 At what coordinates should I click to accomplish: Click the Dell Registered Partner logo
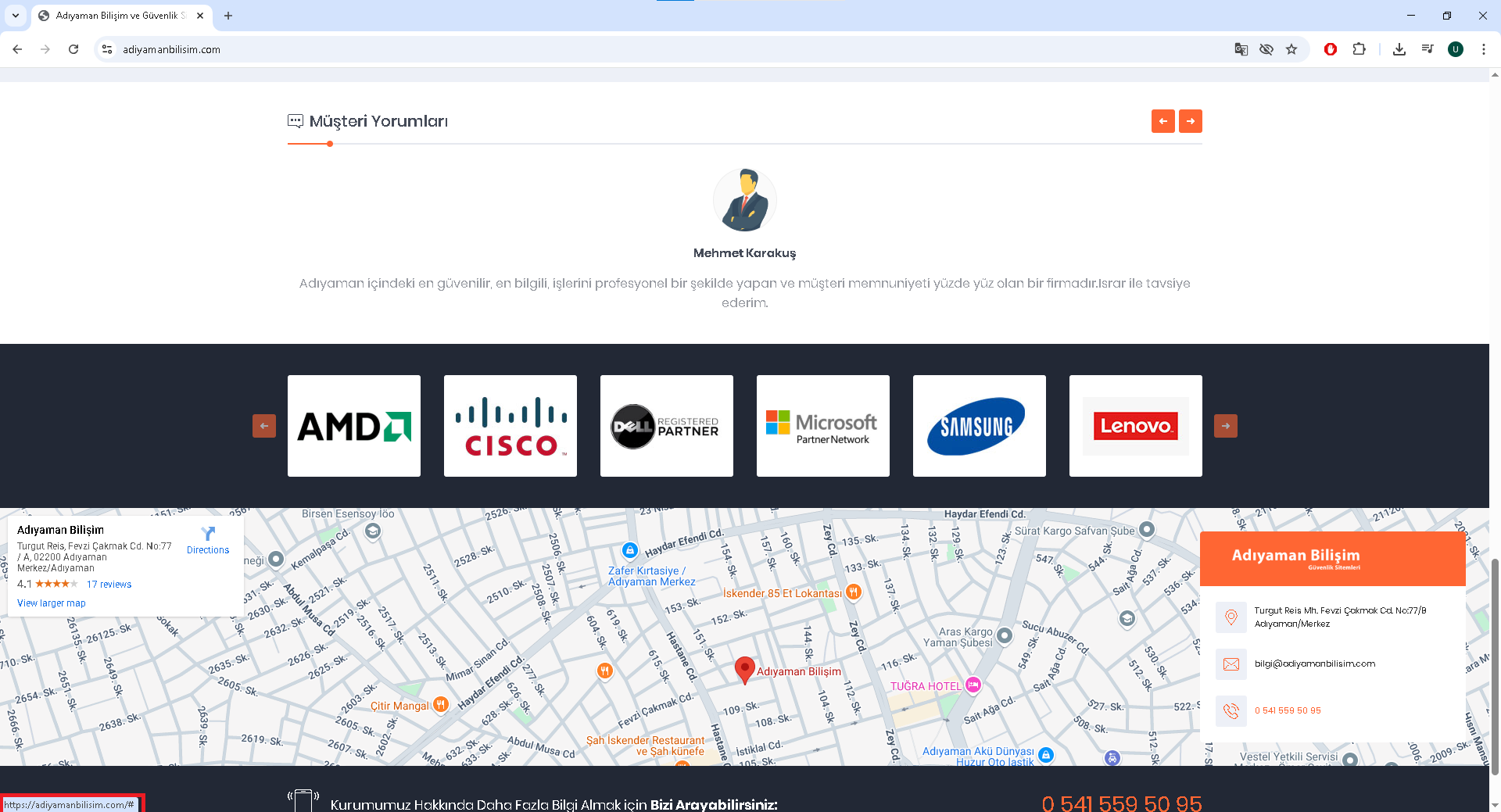tap(667, 426)
